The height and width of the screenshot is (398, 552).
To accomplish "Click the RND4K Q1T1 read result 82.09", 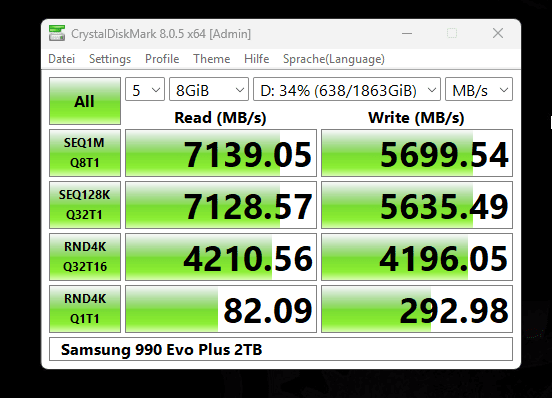I will tap(221, 309).
